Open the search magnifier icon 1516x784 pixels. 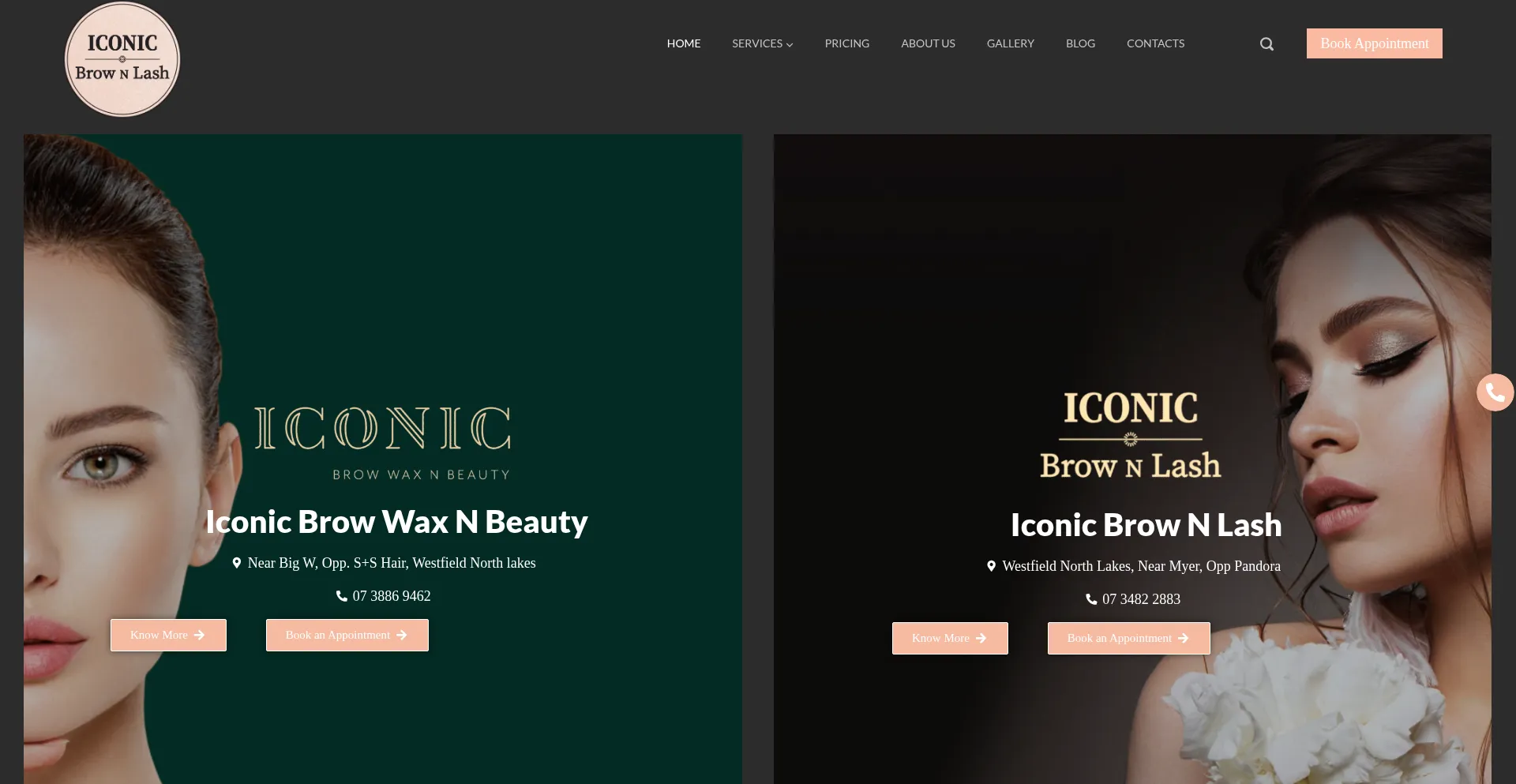(1266, 44)
